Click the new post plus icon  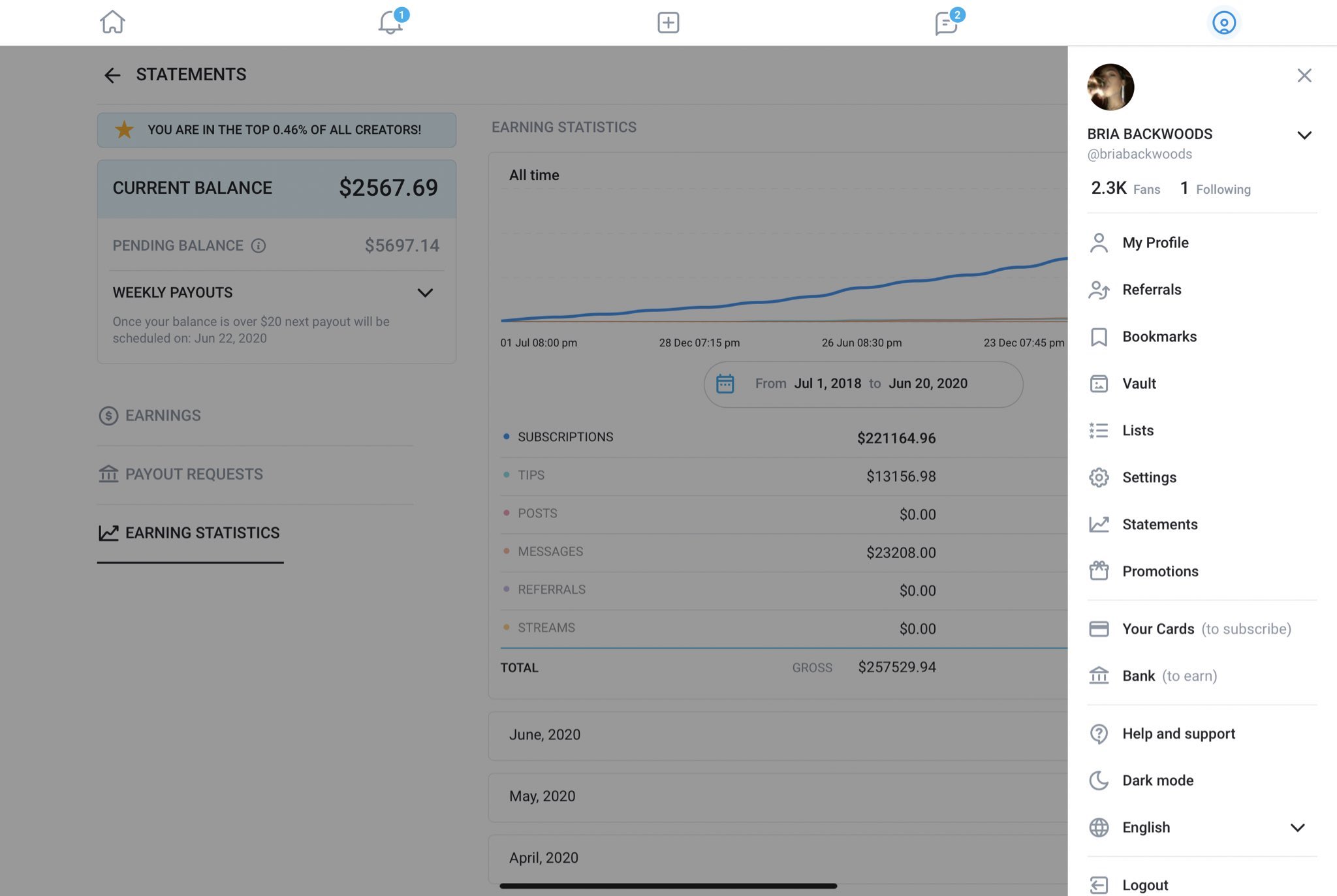pos(668,22)
